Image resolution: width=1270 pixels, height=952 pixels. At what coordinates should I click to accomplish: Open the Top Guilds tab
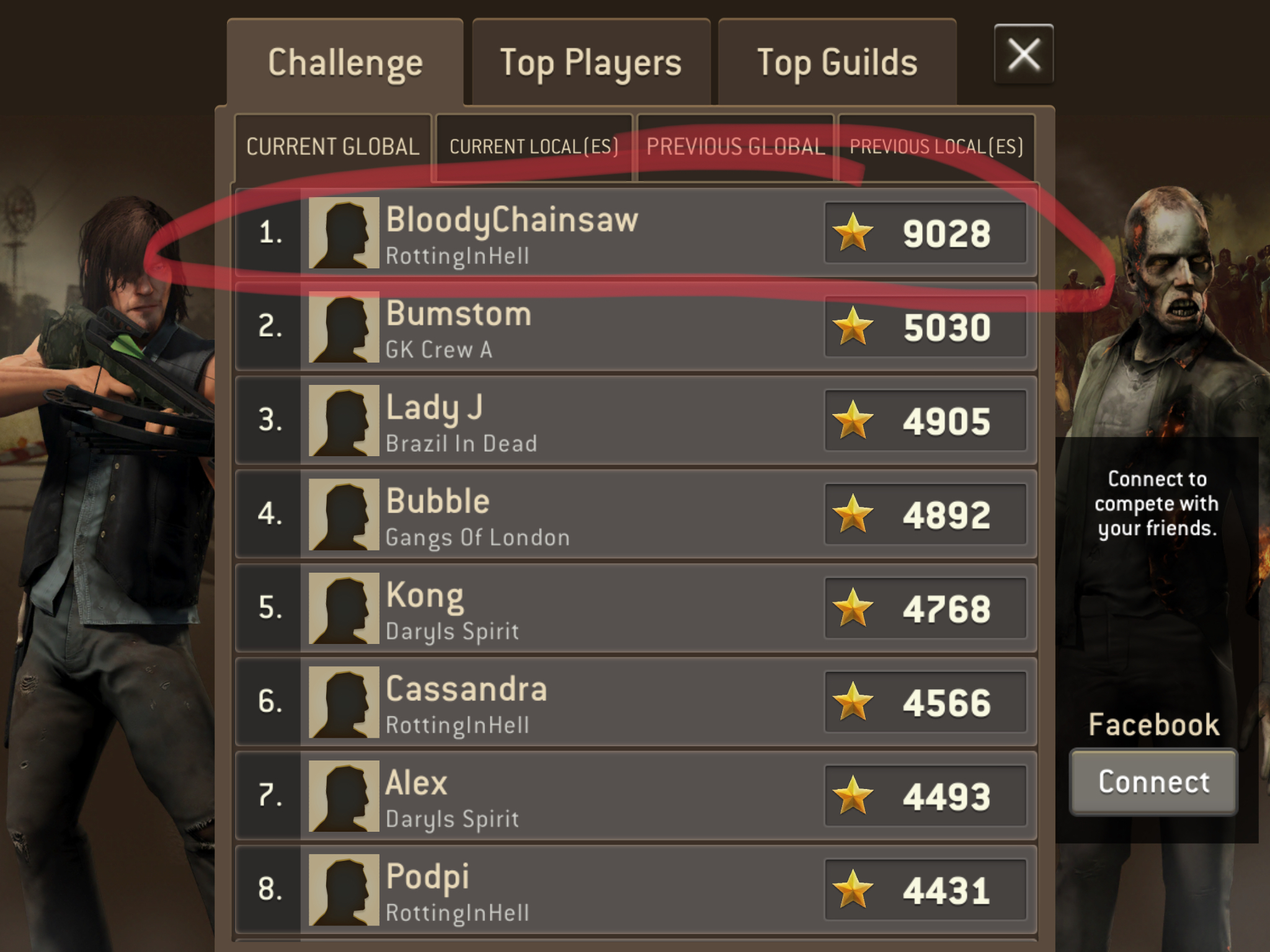(x=837, y=63)
